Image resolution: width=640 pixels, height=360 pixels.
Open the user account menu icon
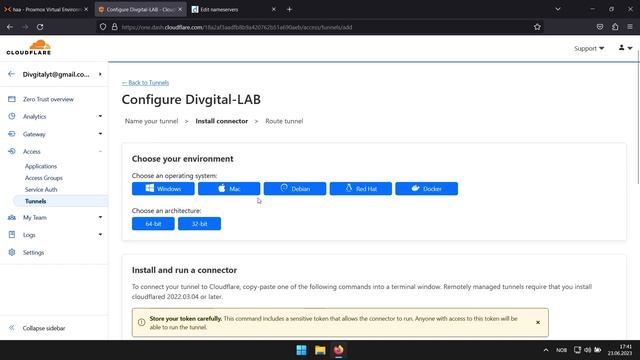tap(625, 48)
